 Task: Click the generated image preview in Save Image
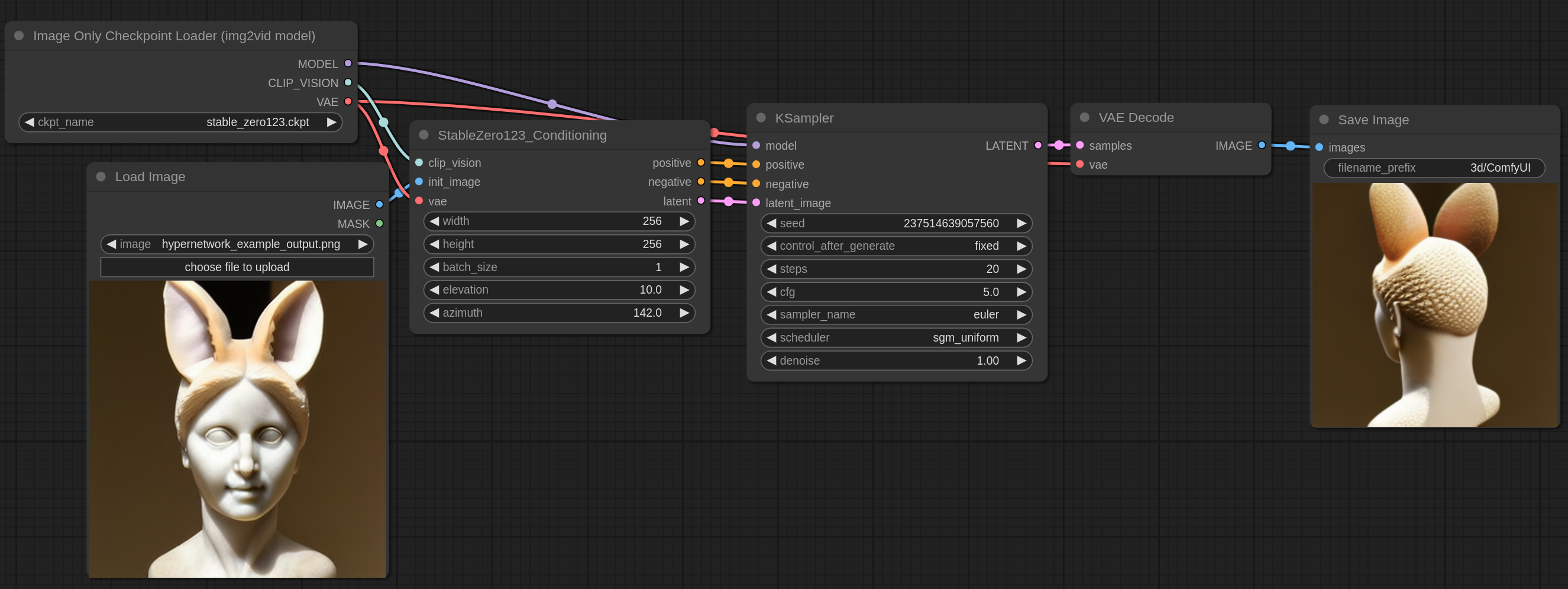[x=1434, y=304]
